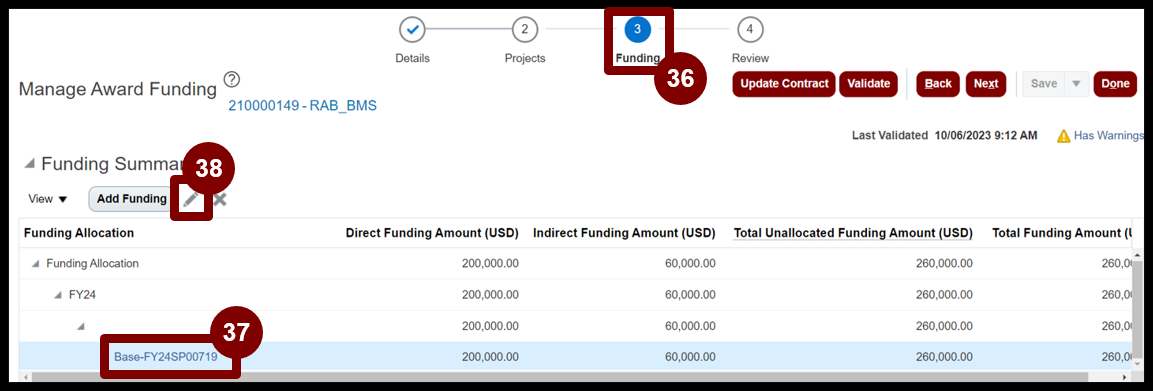Collapse the FY24 tree node

(58, 295)
